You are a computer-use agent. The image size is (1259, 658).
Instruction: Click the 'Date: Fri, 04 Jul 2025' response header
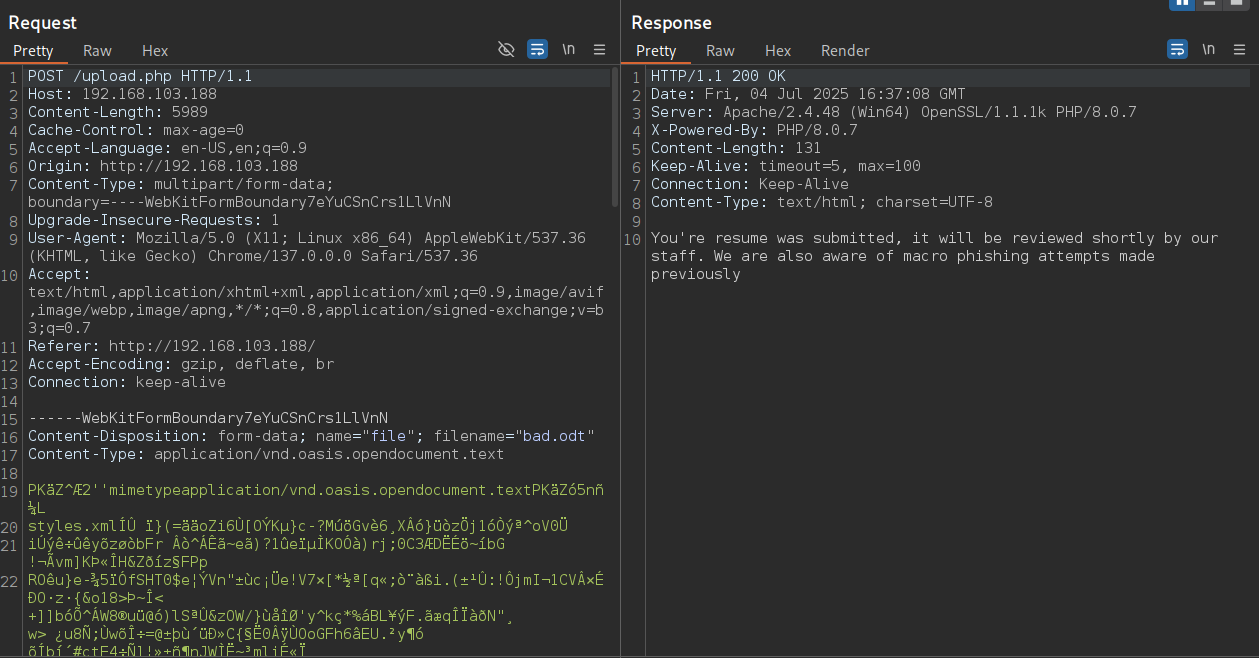pos(808,94)
